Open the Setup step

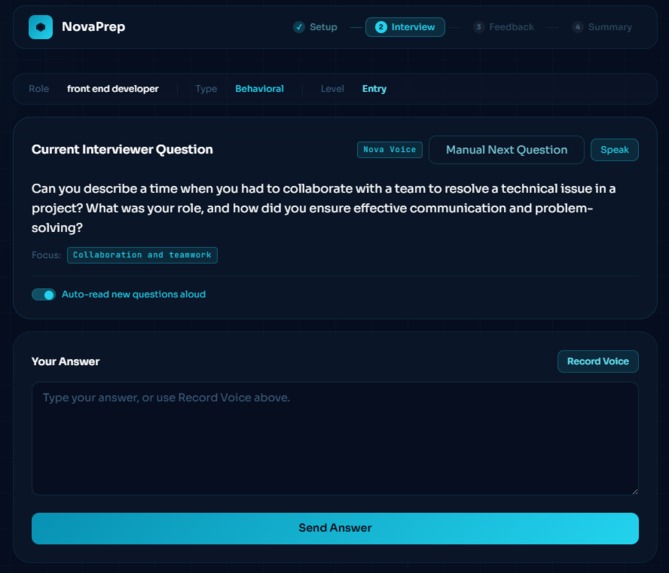click(x=315, y=27)
